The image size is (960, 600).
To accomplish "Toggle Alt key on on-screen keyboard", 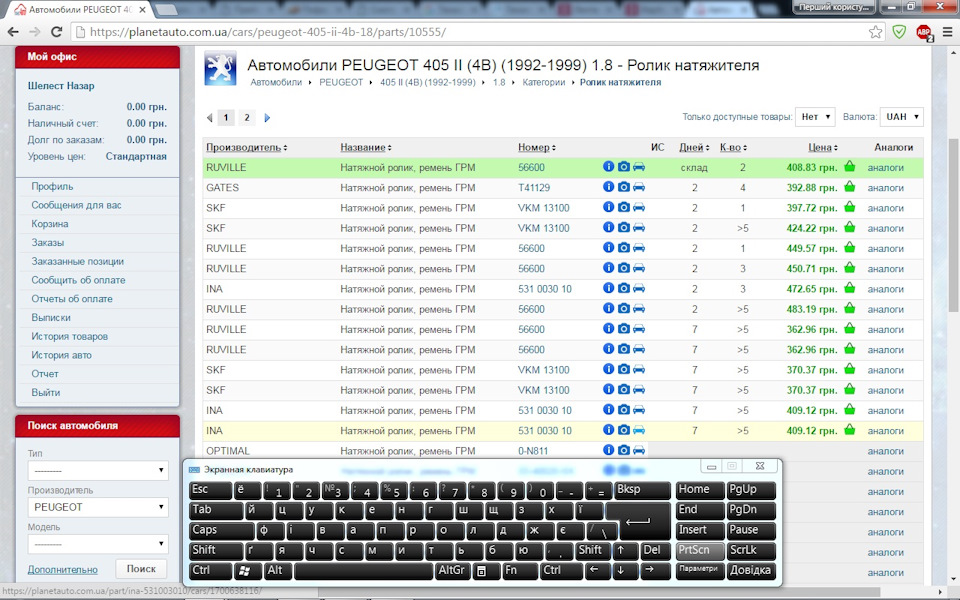I will coord(278,571).
